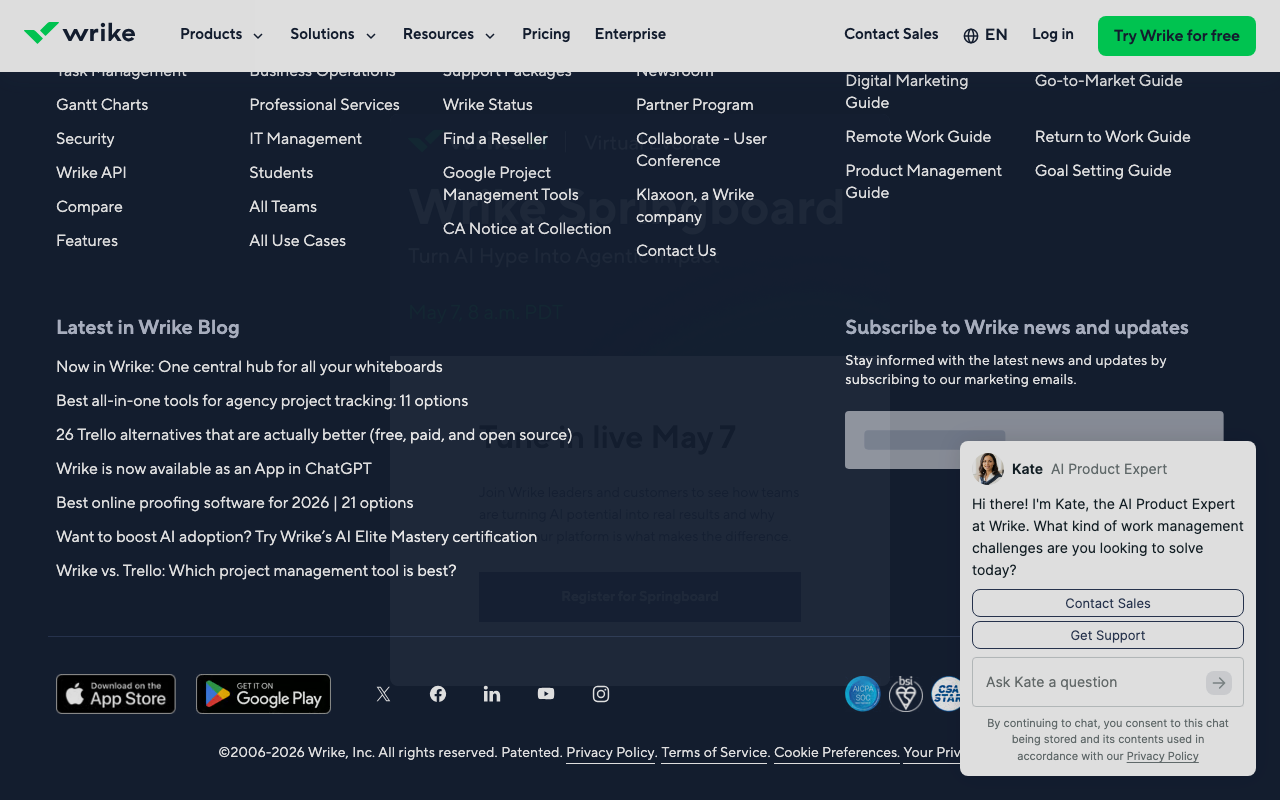Open Wrike's LinkedIn page icon
The width and height of the screenshot is (1280, 800).
(x=492, y=694)
